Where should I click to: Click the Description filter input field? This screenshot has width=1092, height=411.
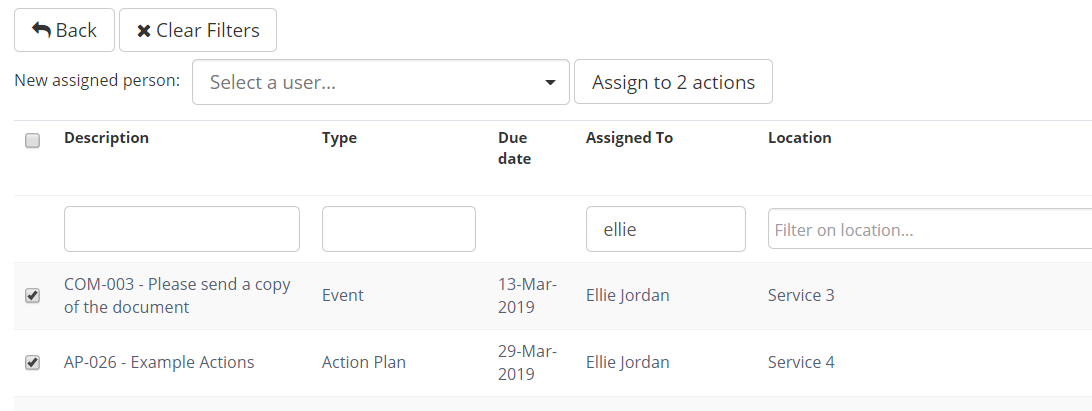[181, 229]
